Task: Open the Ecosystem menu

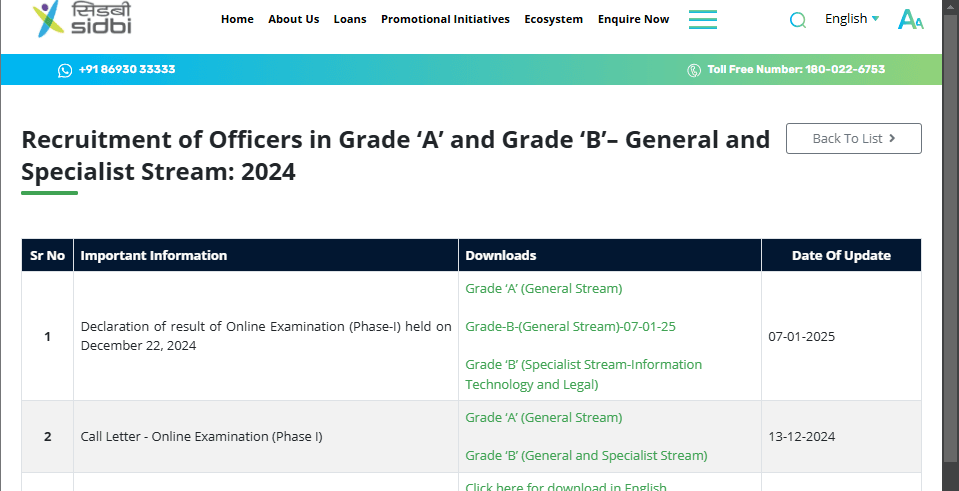Action: click(553, 19)
